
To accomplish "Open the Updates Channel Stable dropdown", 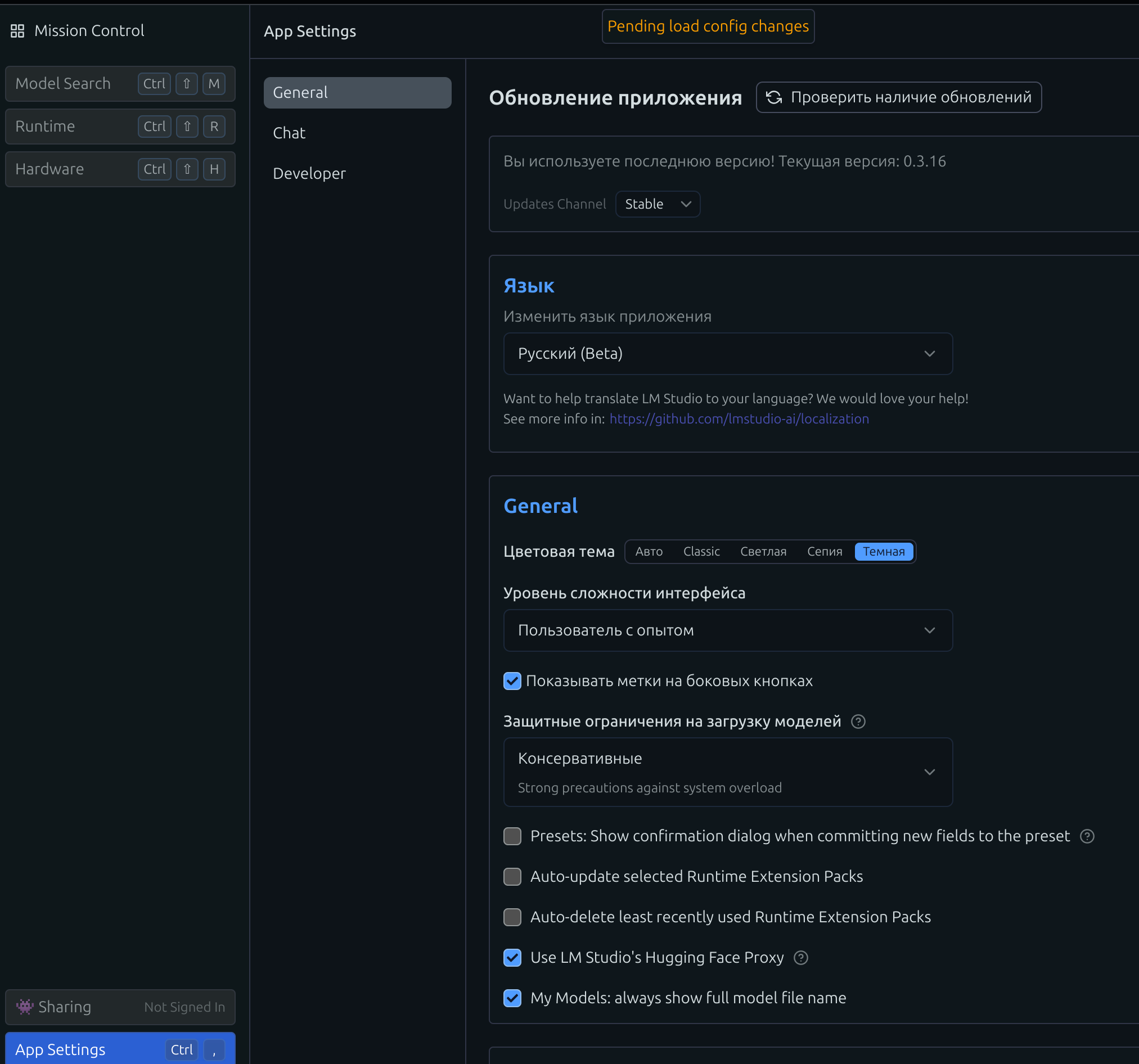I will pos(657,204).
